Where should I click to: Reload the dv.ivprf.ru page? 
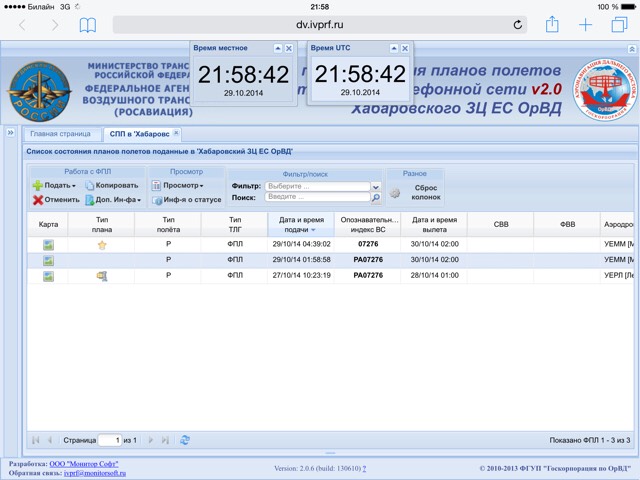pyautogui.click(x=517, y=25)
